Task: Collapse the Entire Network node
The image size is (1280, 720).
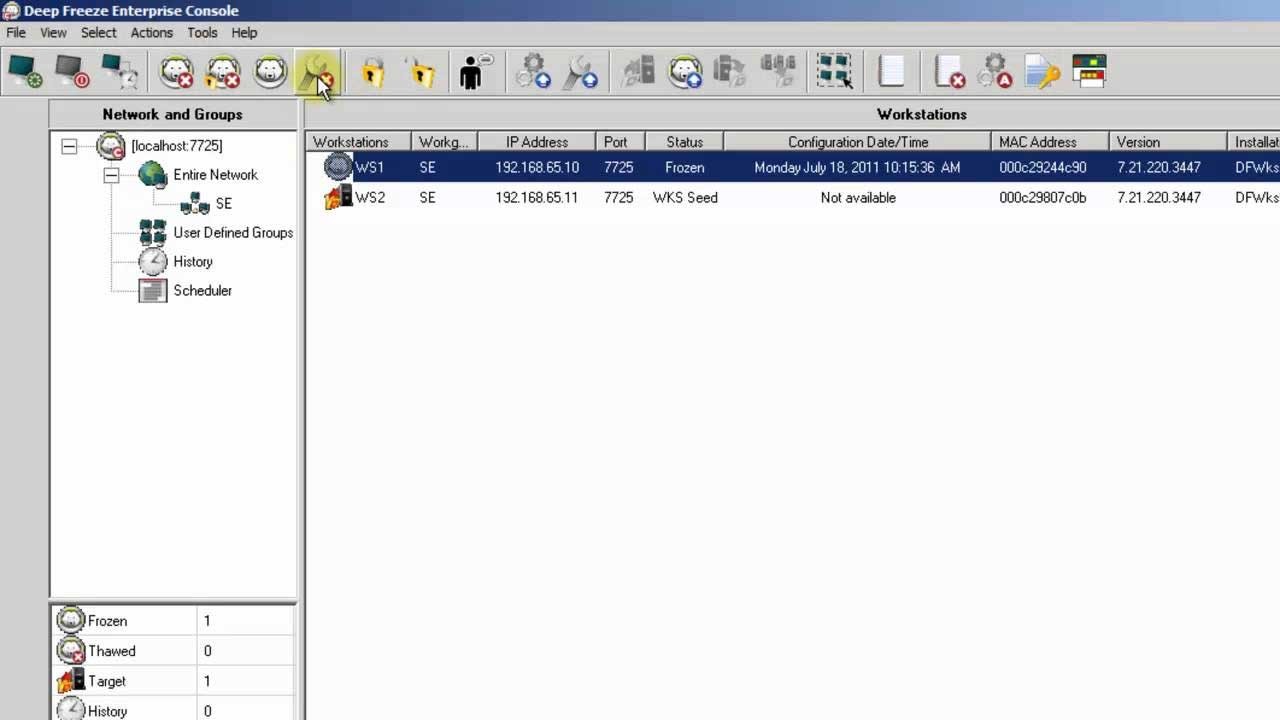Action: (x=112, y=174)
